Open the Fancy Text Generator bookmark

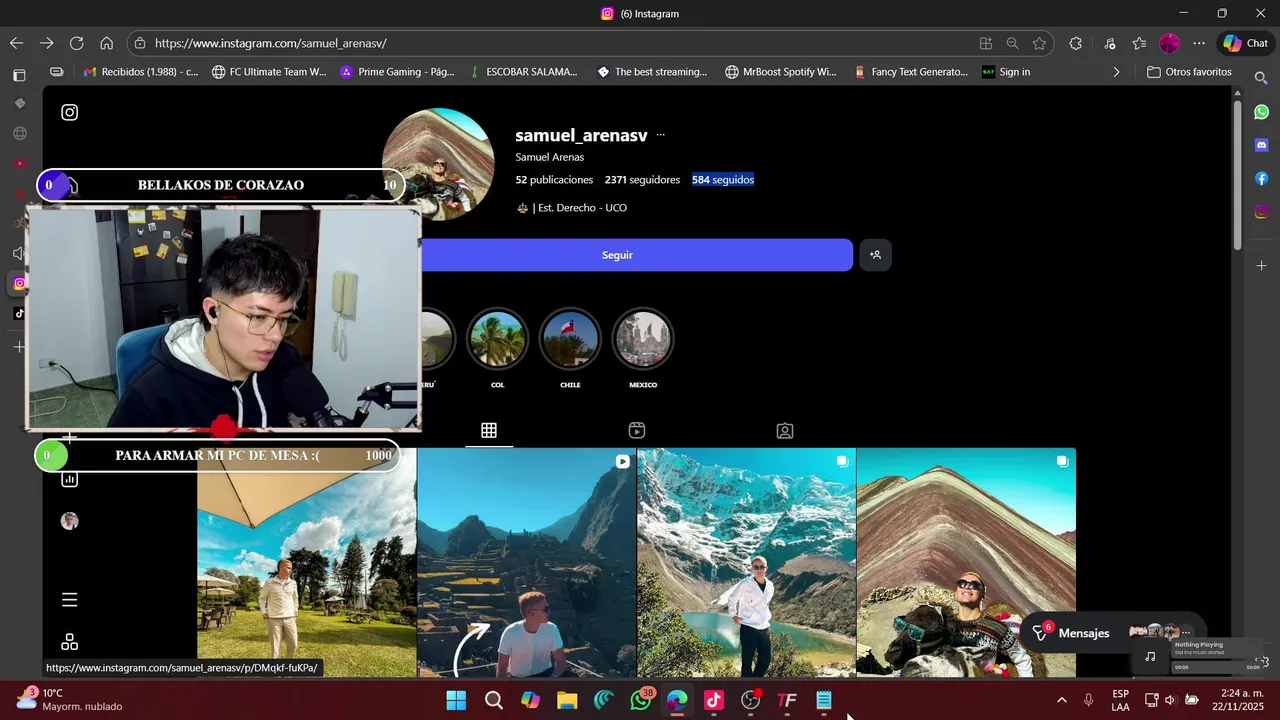coord(911,72)
